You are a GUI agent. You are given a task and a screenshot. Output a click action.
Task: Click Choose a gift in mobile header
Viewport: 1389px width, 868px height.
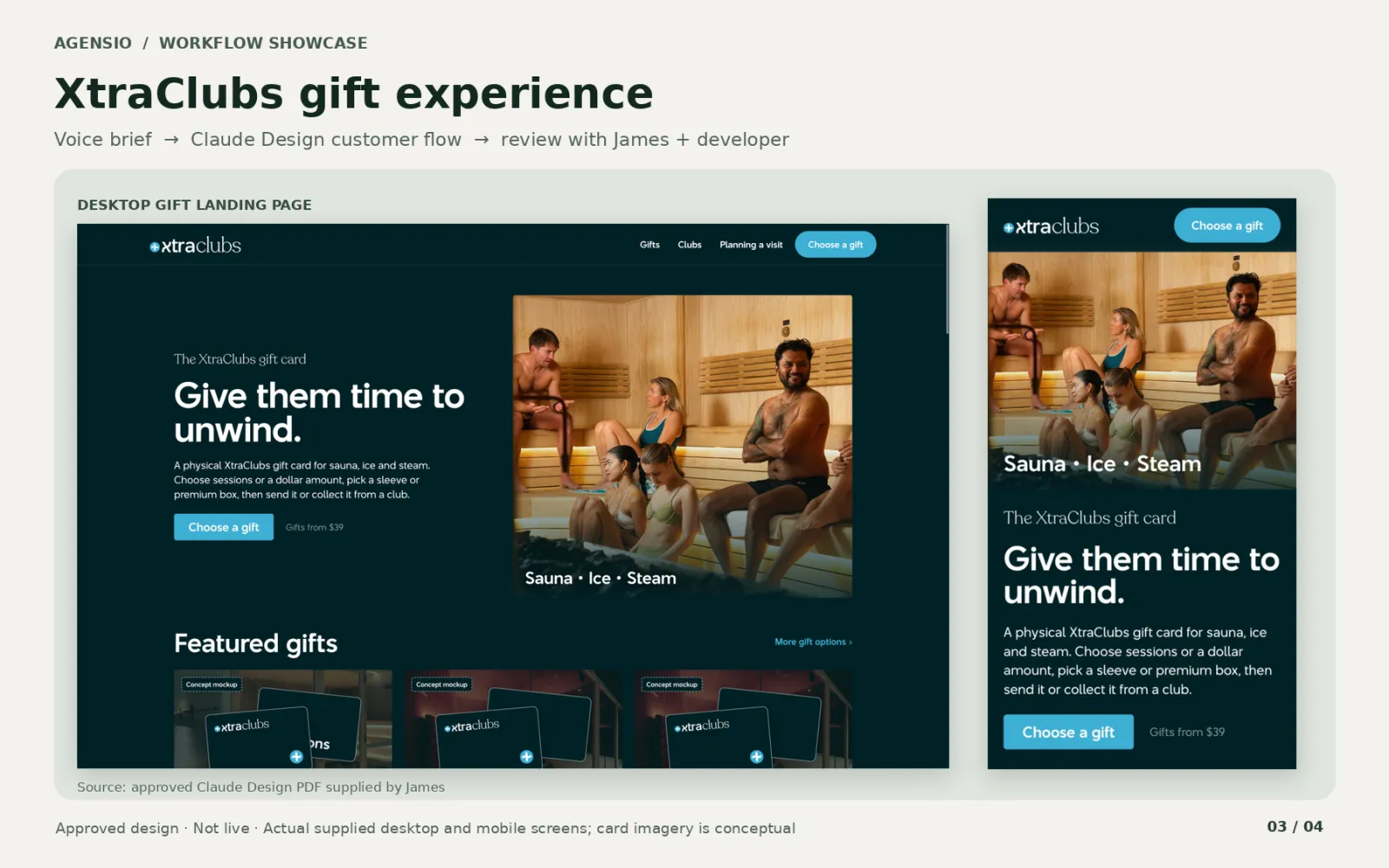[1227, 226]
